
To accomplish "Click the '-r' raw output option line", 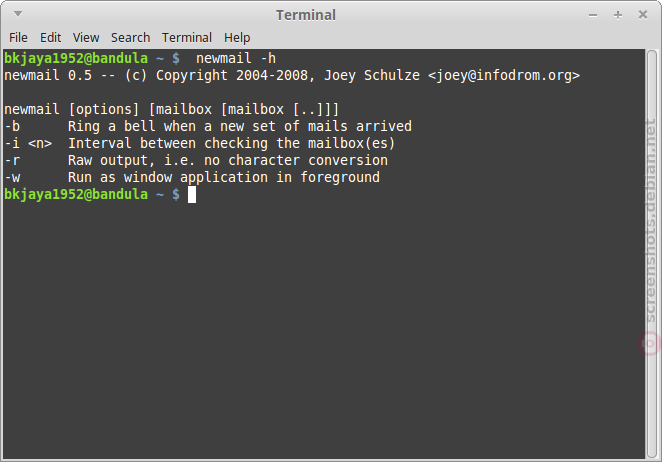I will pyautogui.click(x=196, y=160).
